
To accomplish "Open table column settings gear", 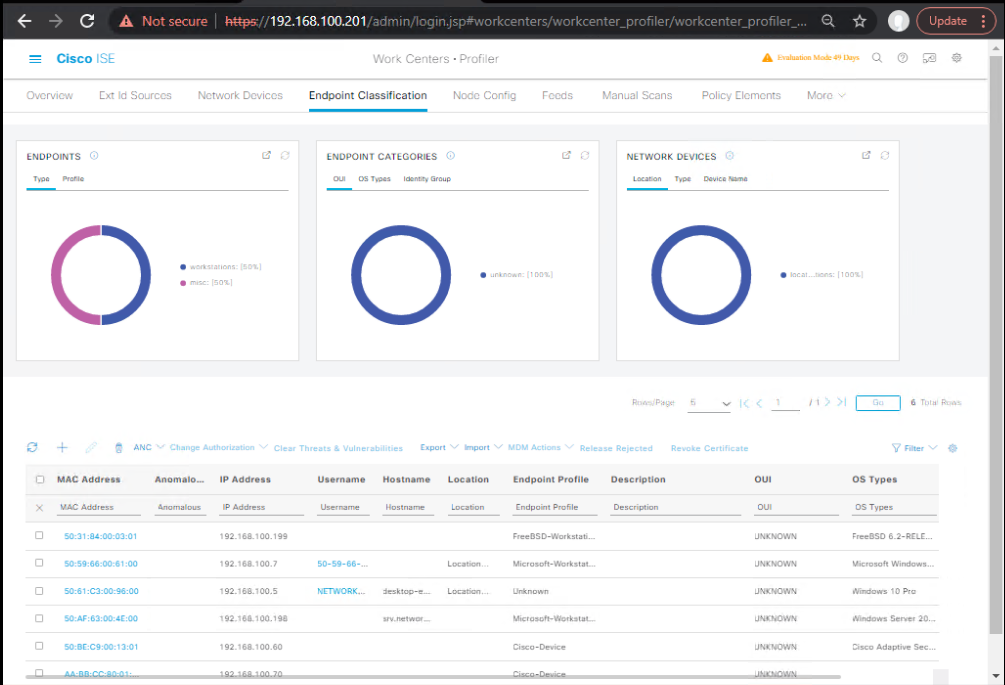I will pyautogui.click(x=953, y=448).
